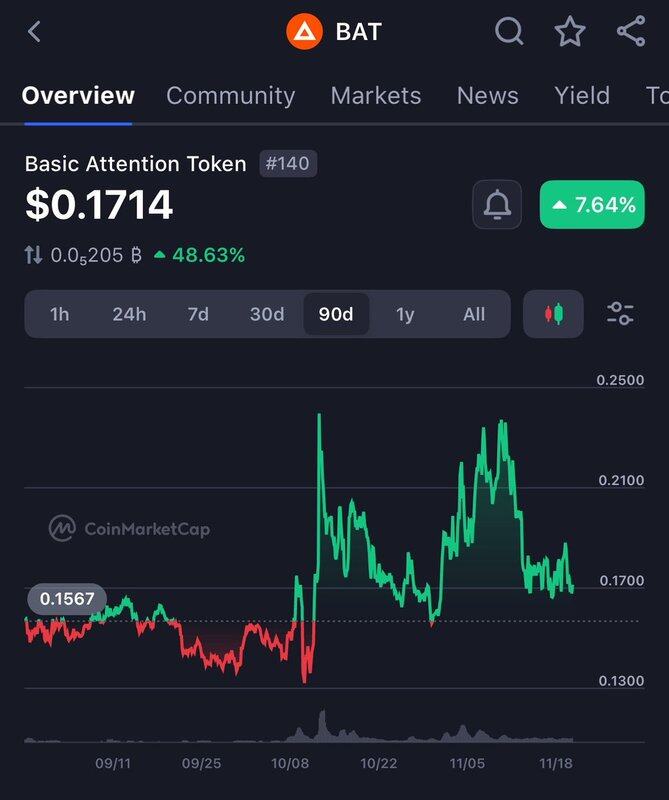
Task: Set price alert bell icon
Action: (x=497, y=205)
